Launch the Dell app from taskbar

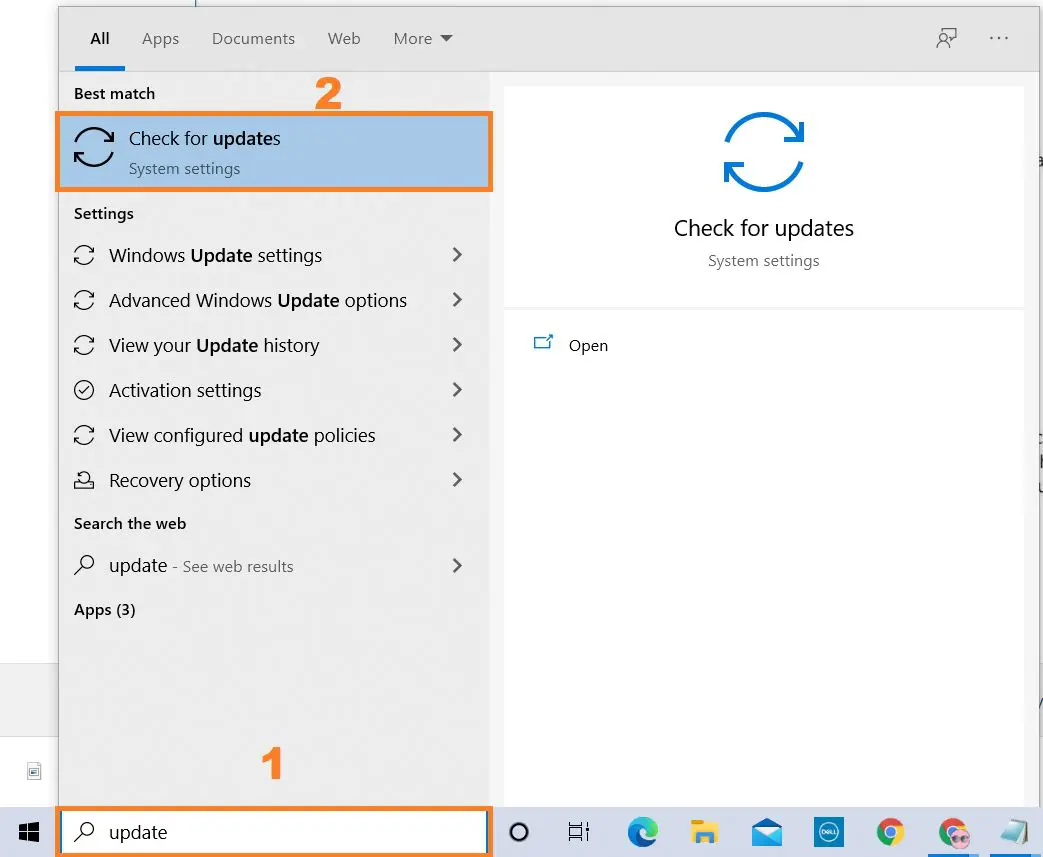coord(829,832)
